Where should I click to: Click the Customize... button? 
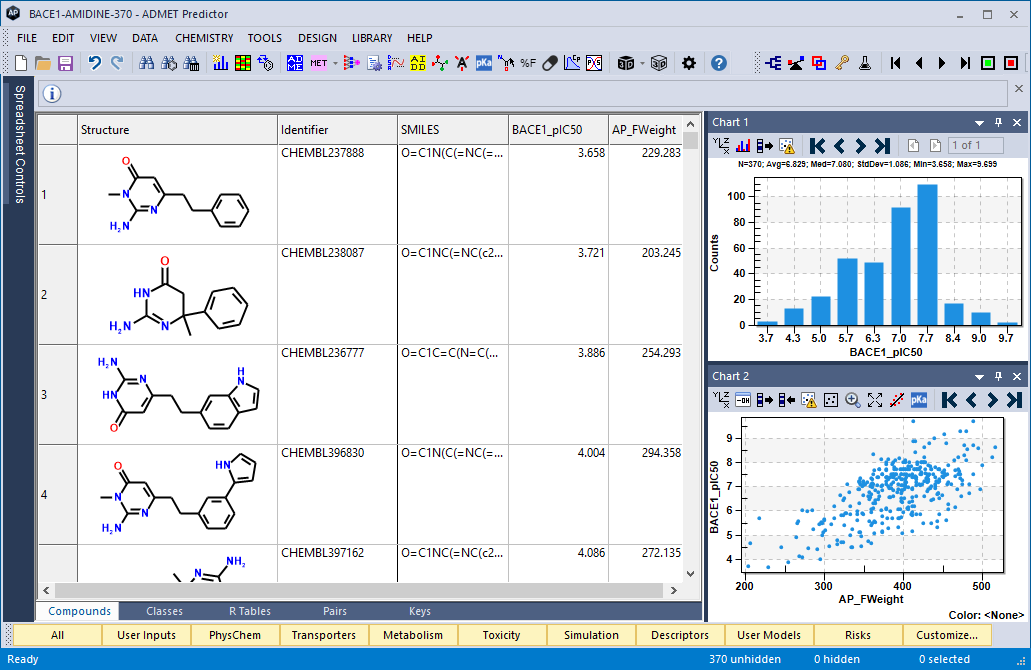point(947,635)
